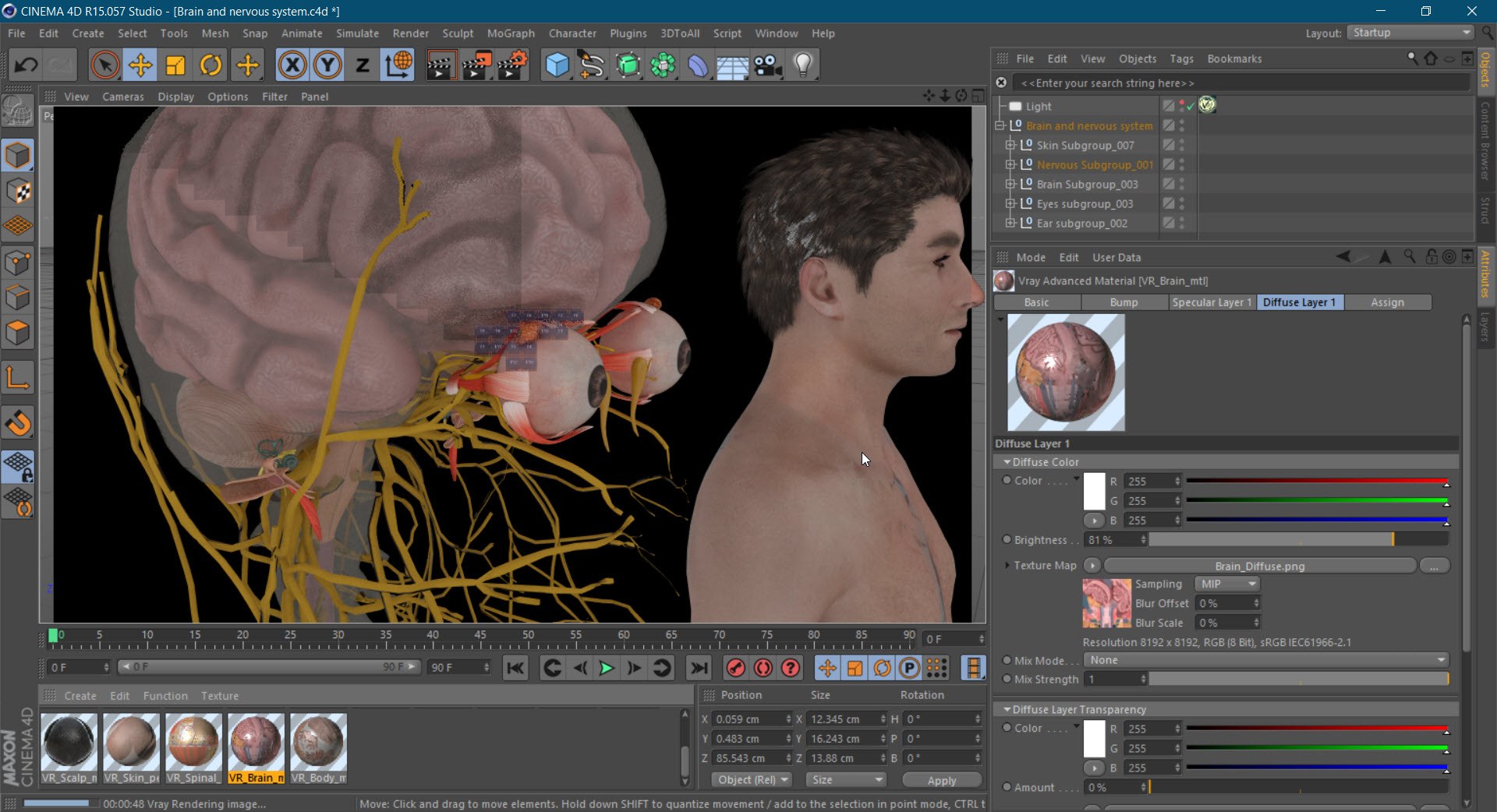This screenshot has width=1497, height=812.
Task: Render to Picture Viewer
Action: (x=476, y=65)
